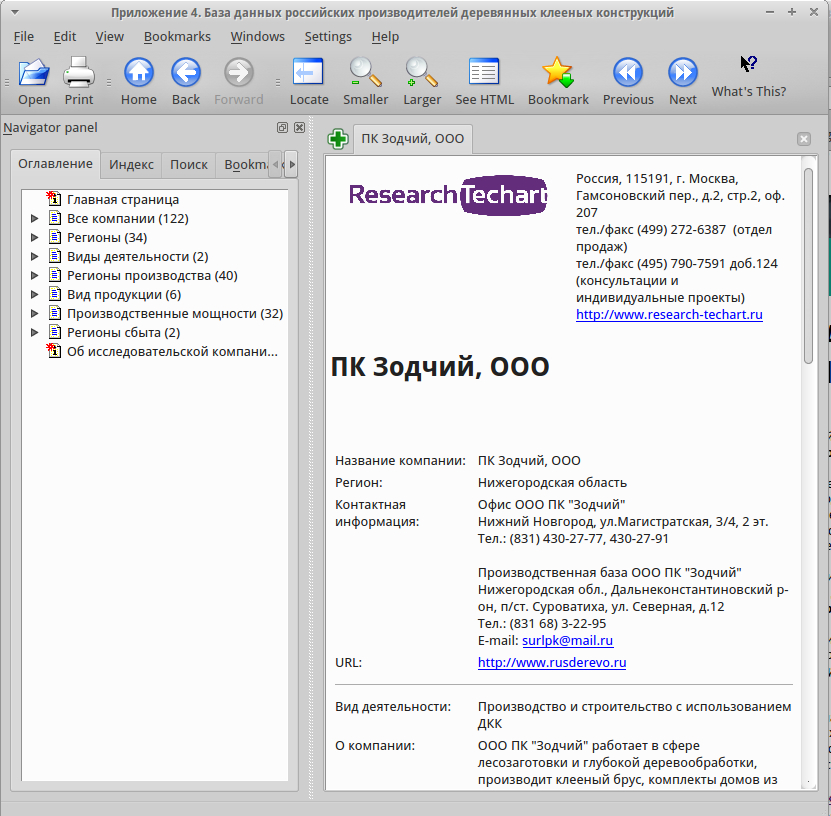
Task: Open the research-techart.ru link
Action: point(669,315)
